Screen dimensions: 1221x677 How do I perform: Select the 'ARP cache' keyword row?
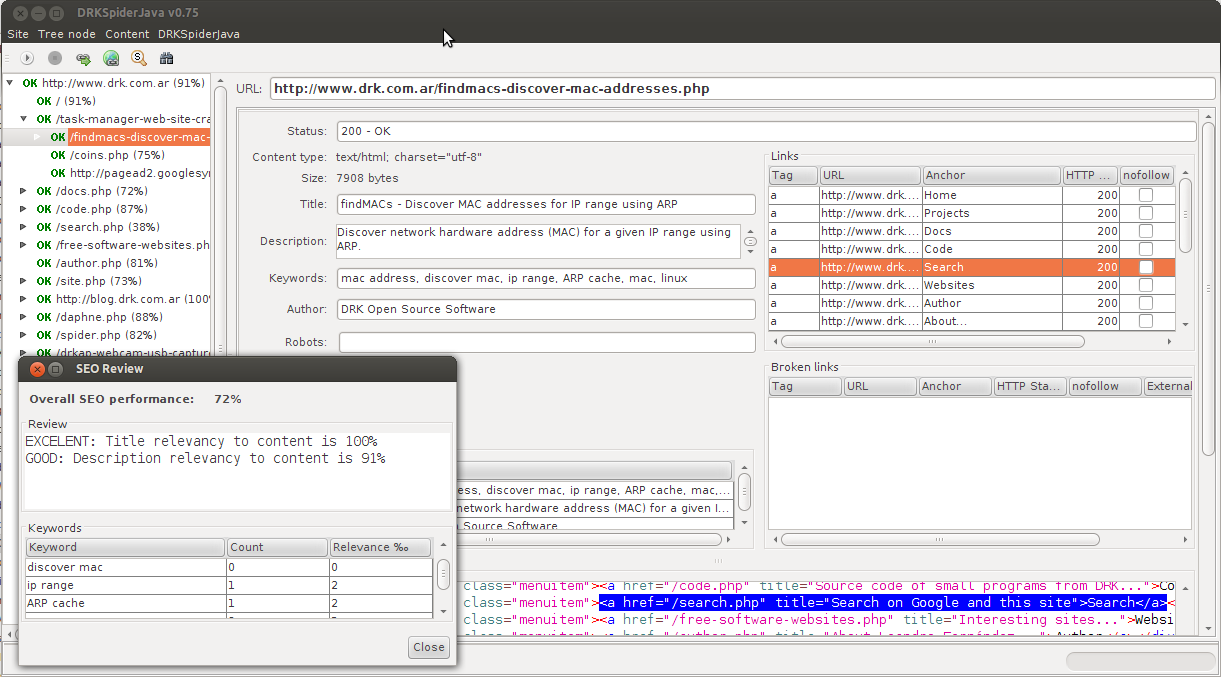tap(229, 603)
